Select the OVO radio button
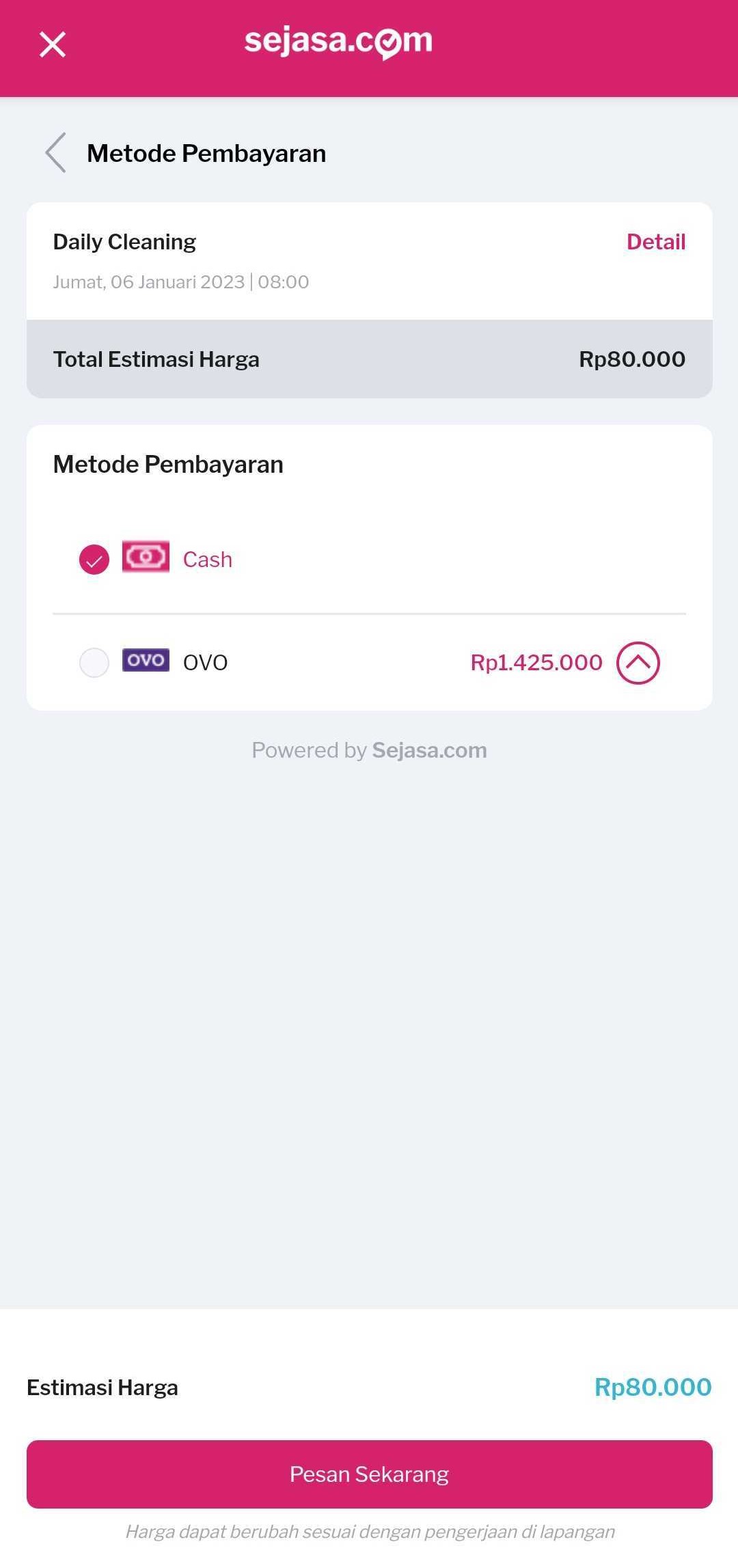Image resolution: width=738 pixels, height=1568 pixels. click(94, 662)
